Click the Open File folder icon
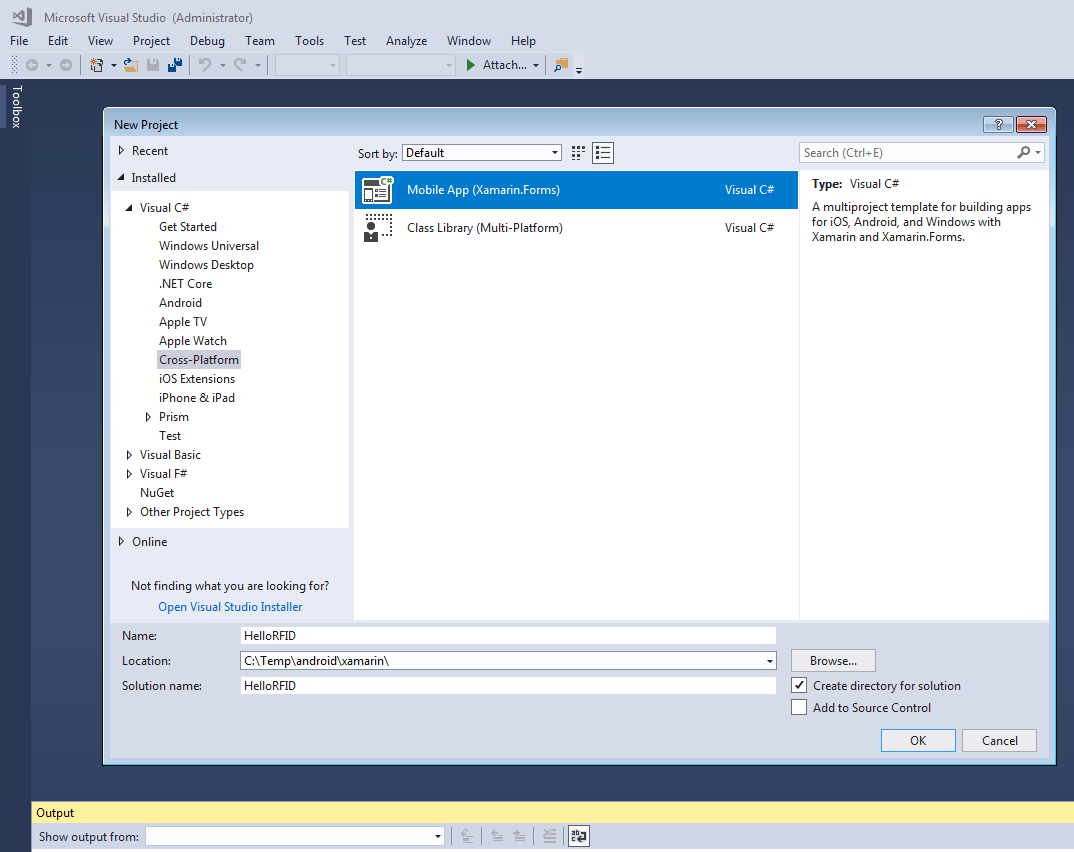 coord(131,65)
